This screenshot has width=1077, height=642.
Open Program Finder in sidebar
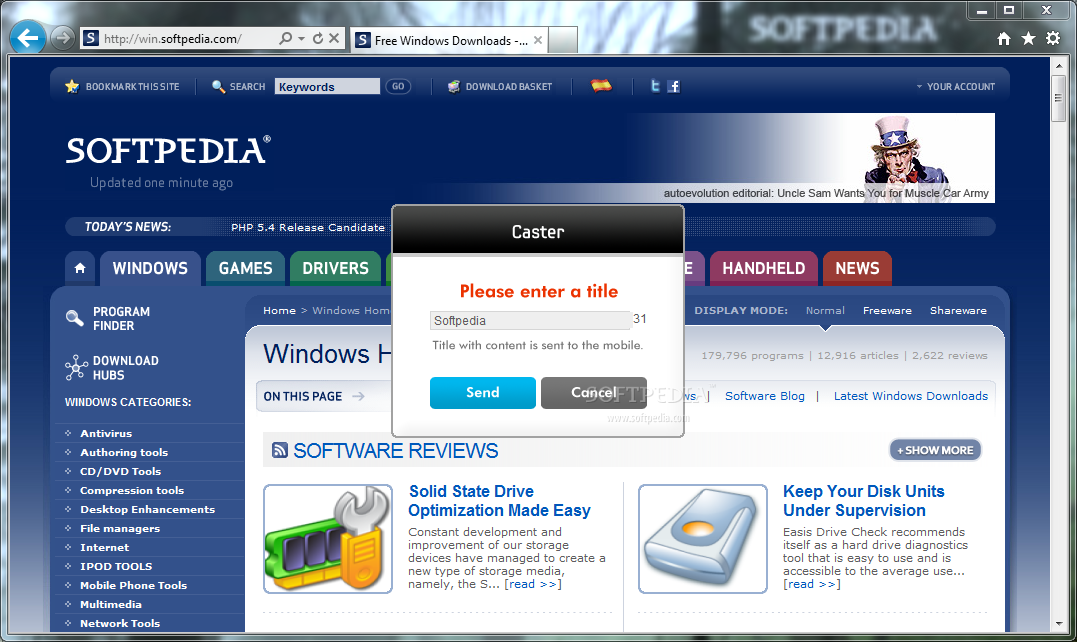(109, 319)
